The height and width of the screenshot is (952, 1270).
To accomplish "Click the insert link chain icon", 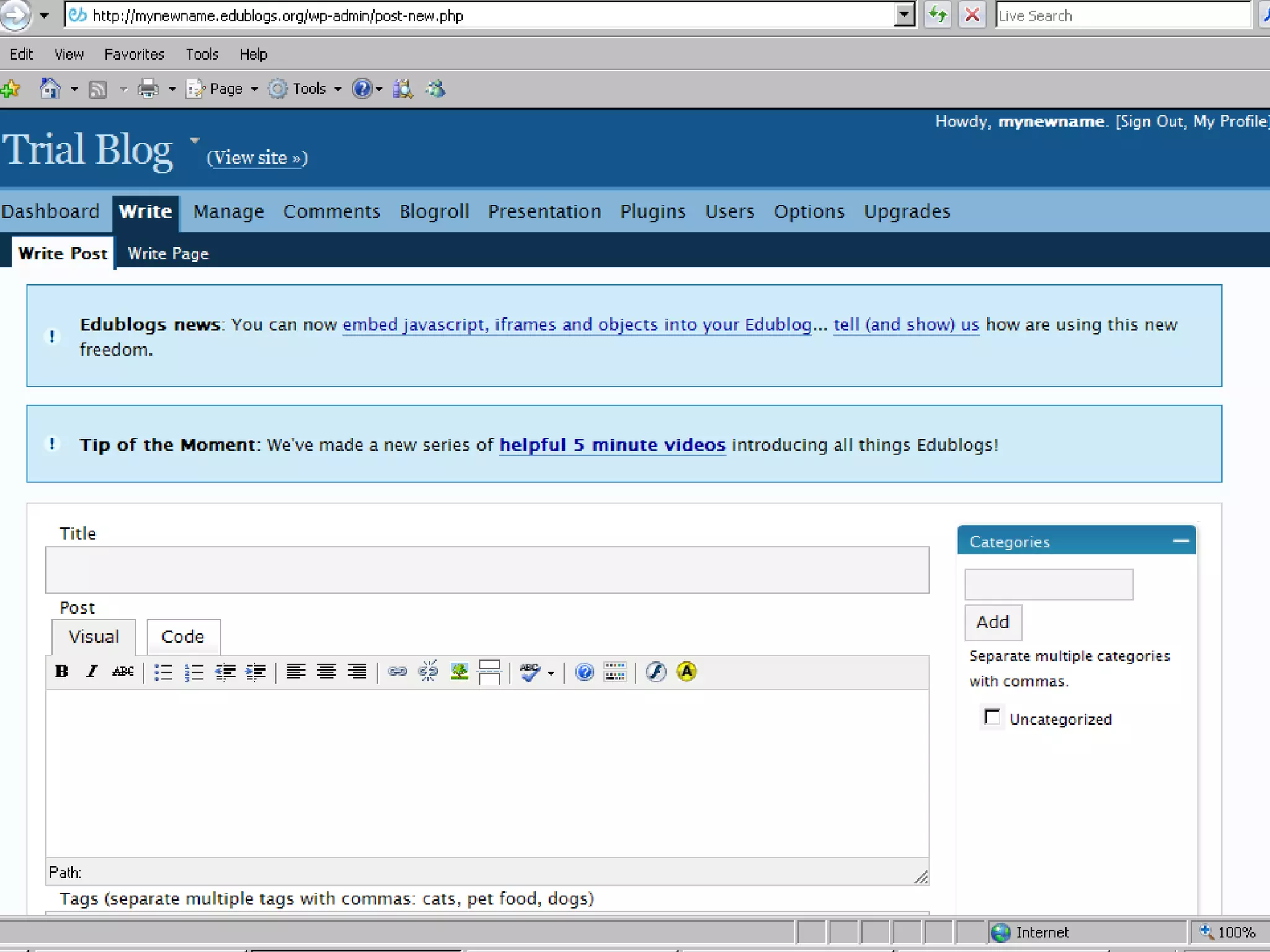I will (397, 671).
